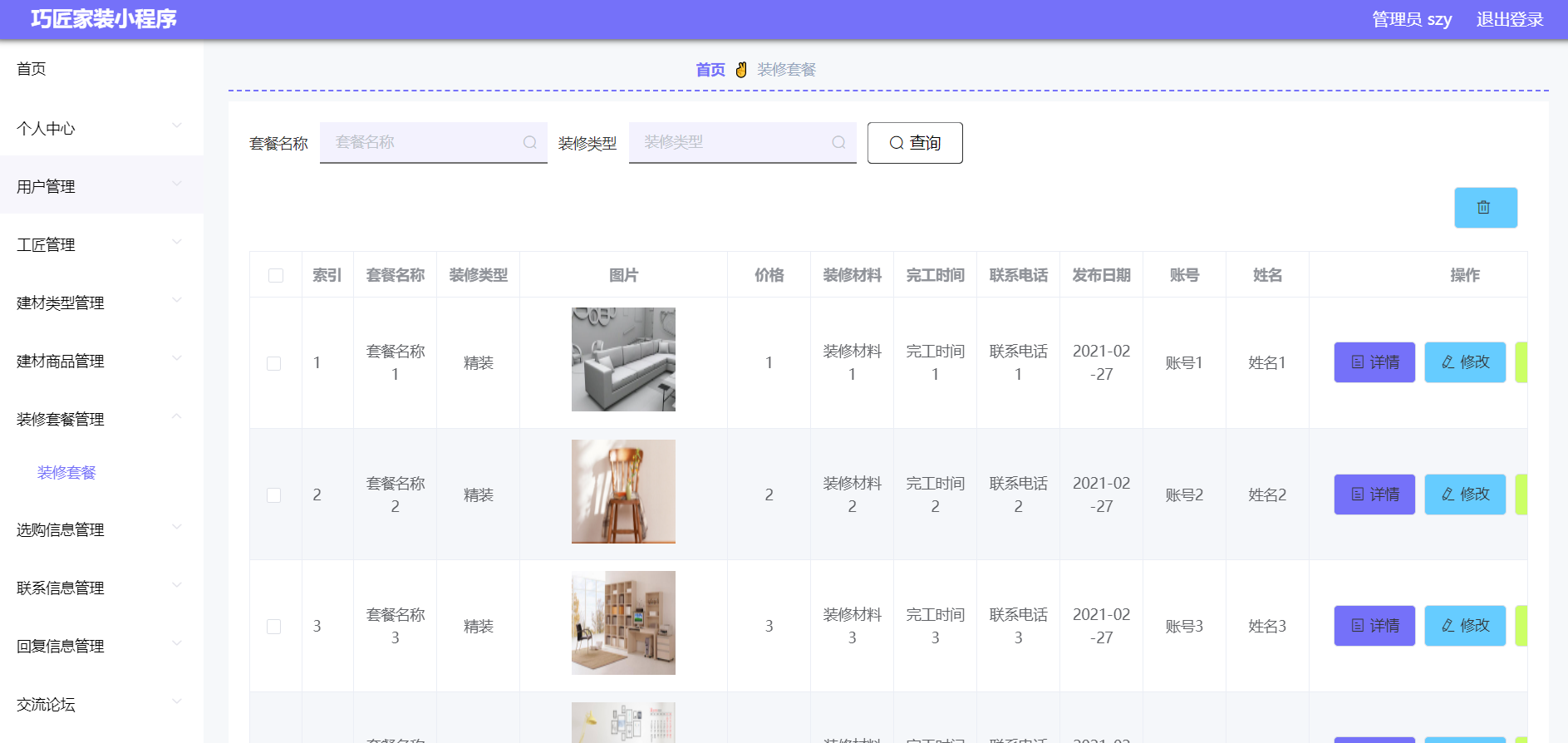Check the checkbox for row 1
1568x743 pixels.
[x=273, y=363]
